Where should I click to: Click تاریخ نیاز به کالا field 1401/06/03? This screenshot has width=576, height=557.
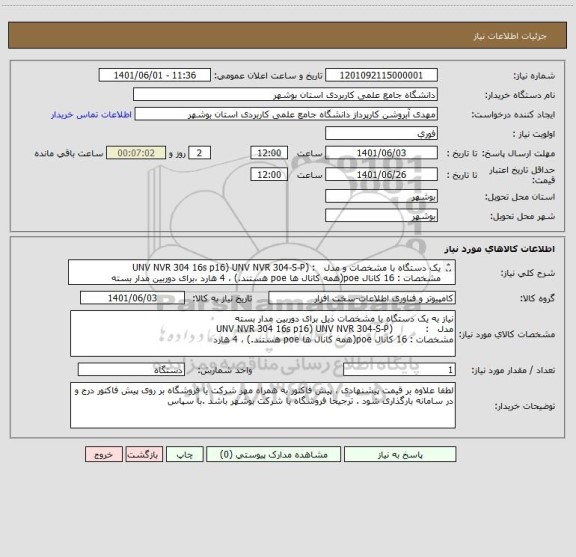point(132,298)
